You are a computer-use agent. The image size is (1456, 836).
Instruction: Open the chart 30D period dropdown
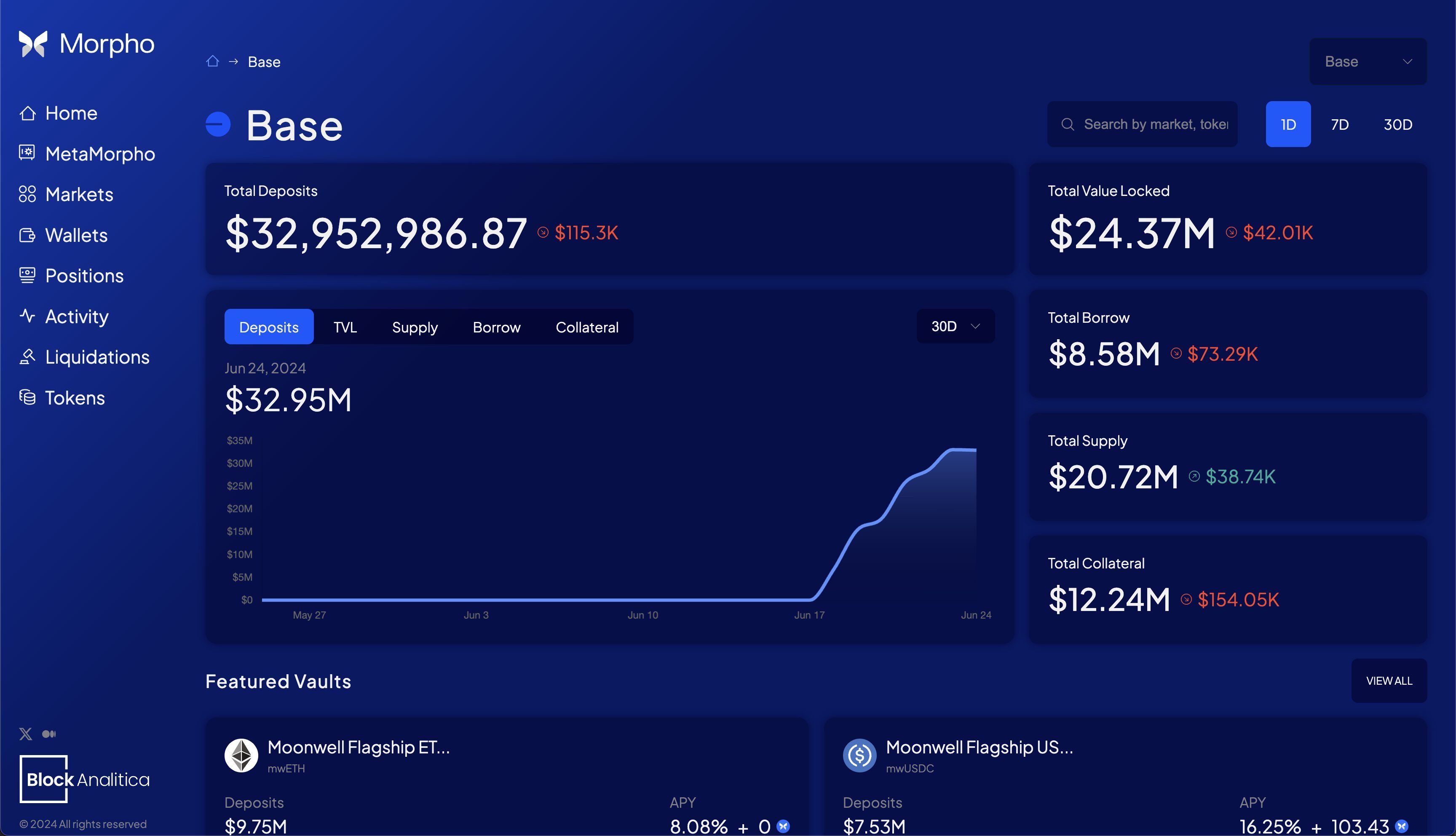[x=955, y=326]
